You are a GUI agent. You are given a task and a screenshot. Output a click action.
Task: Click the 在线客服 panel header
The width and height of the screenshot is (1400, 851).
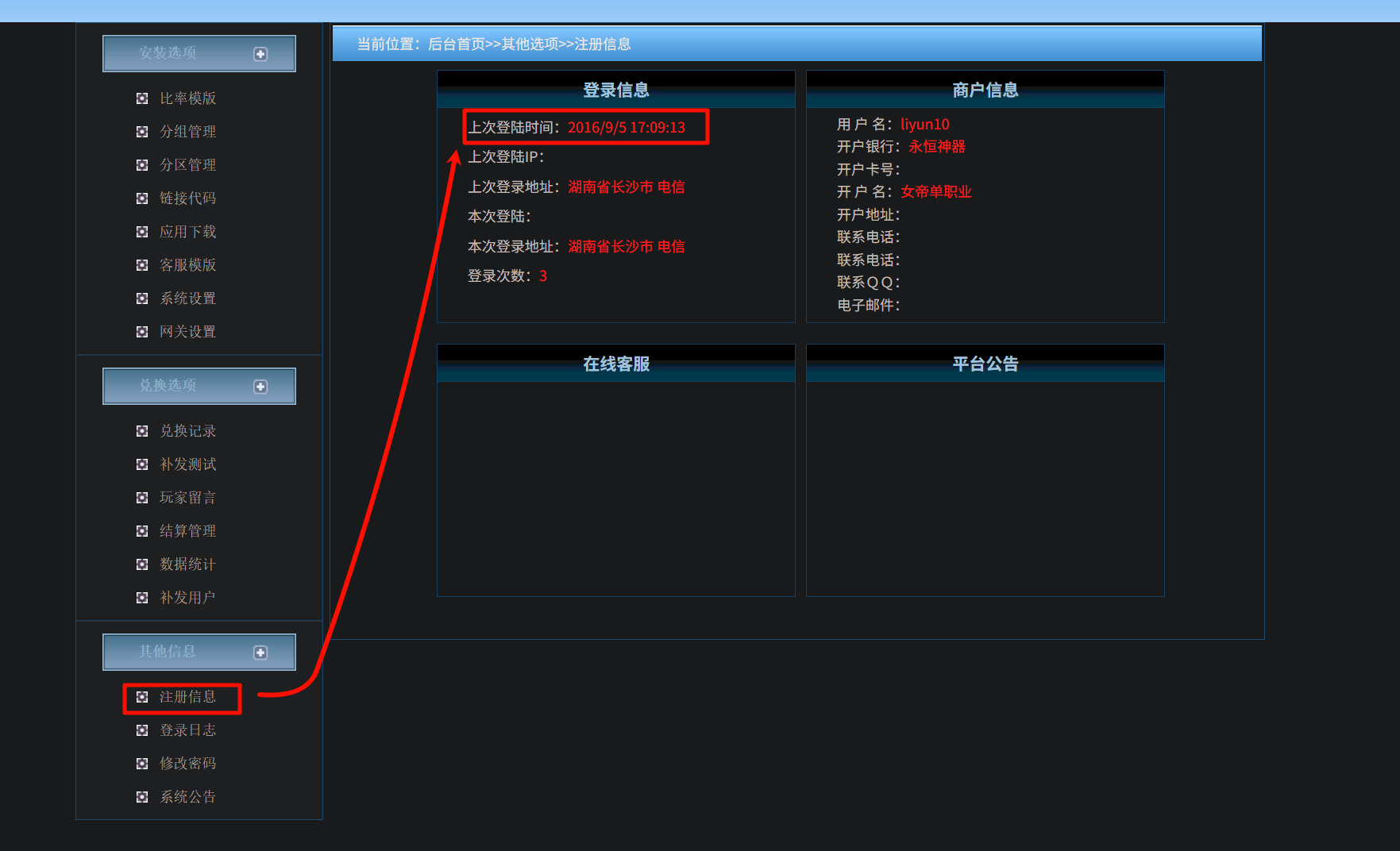616,364
